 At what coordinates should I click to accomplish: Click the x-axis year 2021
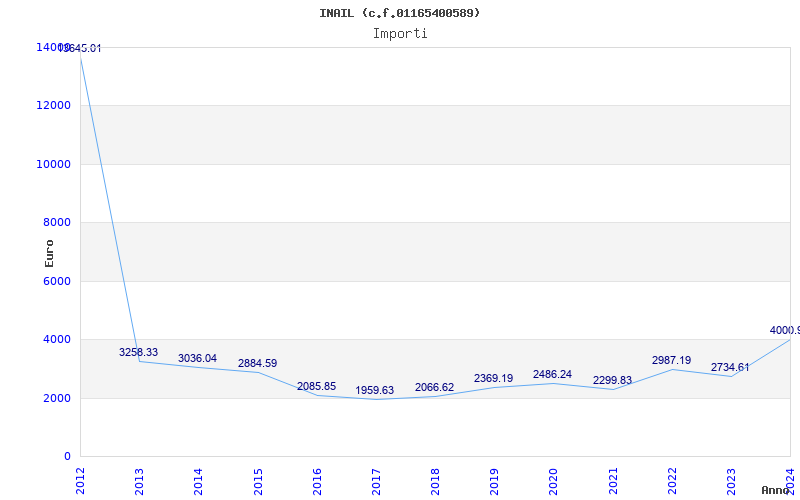point(613,481)
